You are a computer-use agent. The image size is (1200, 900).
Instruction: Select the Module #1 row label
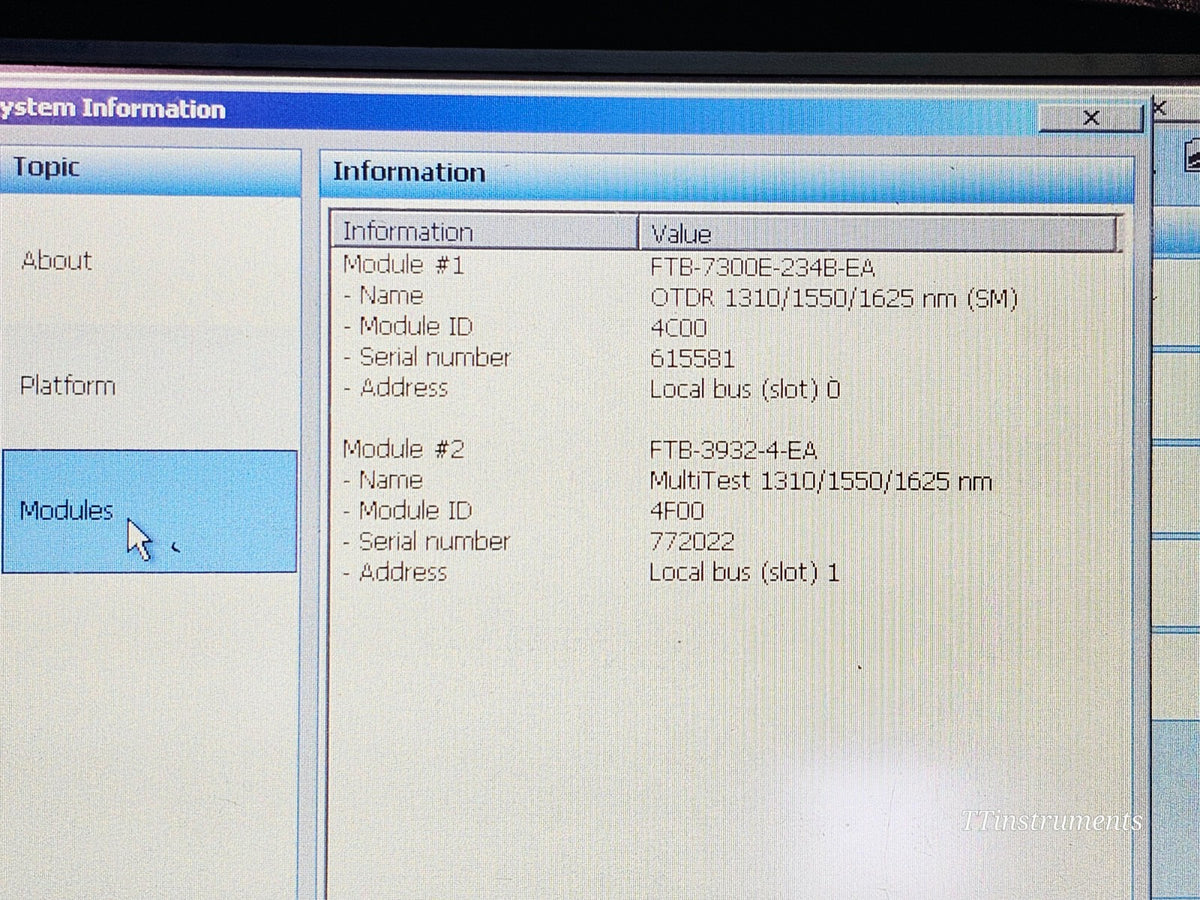(x=403, y=265)
